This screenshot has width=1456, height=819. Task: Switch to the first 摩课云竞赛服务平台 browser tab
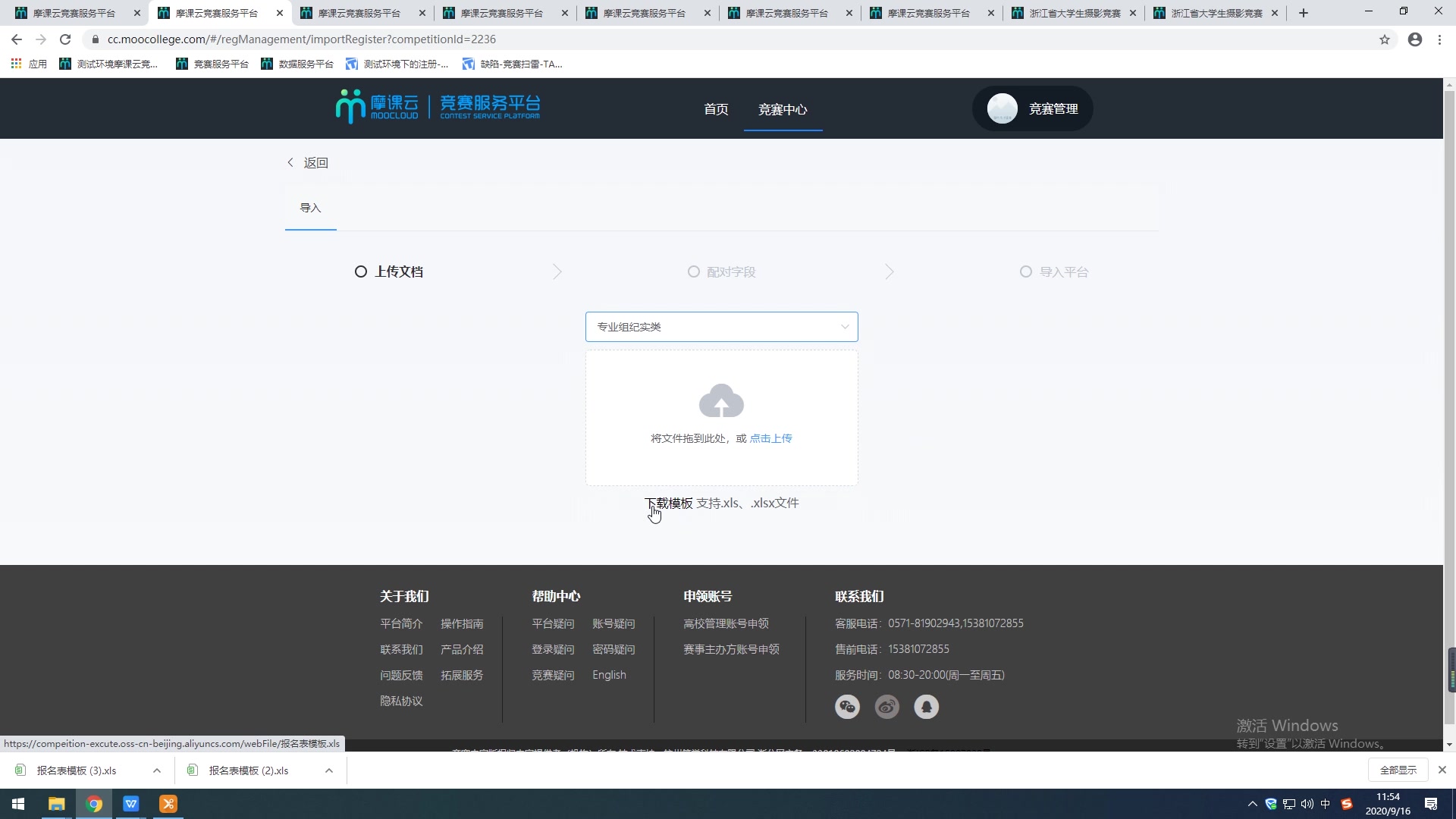pos(74,13)
